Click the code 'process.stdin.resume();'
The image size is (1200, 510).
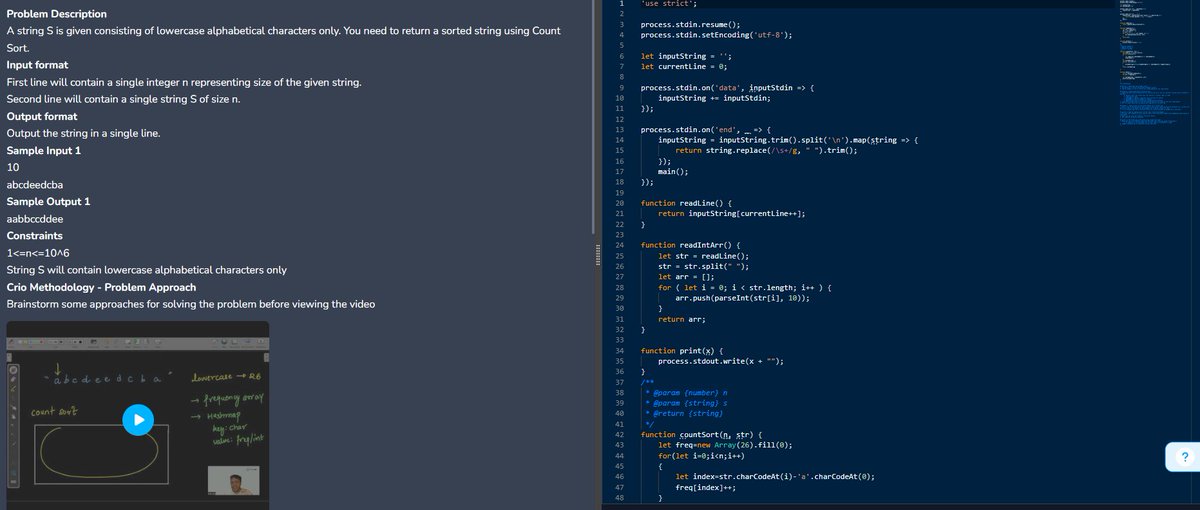coord(691,24)
